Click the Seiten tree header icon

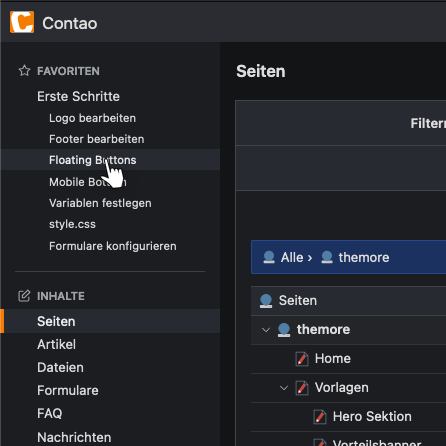tap(266, 301)
